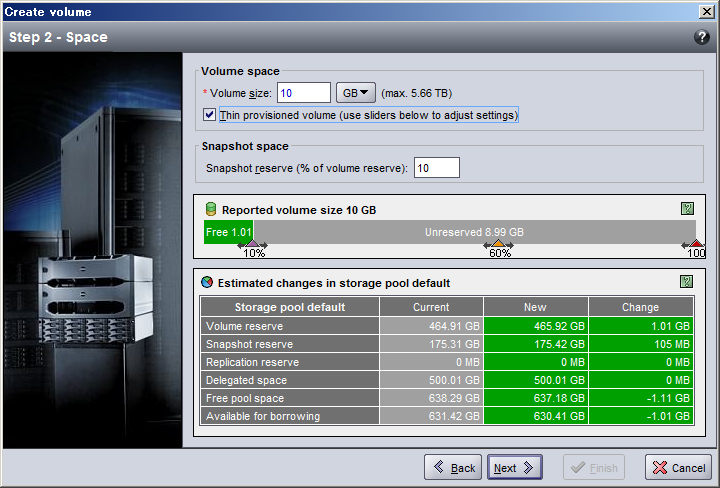Open the help question mark in header
The width and height of the screenshot is (720, 488).
point(702,37)
